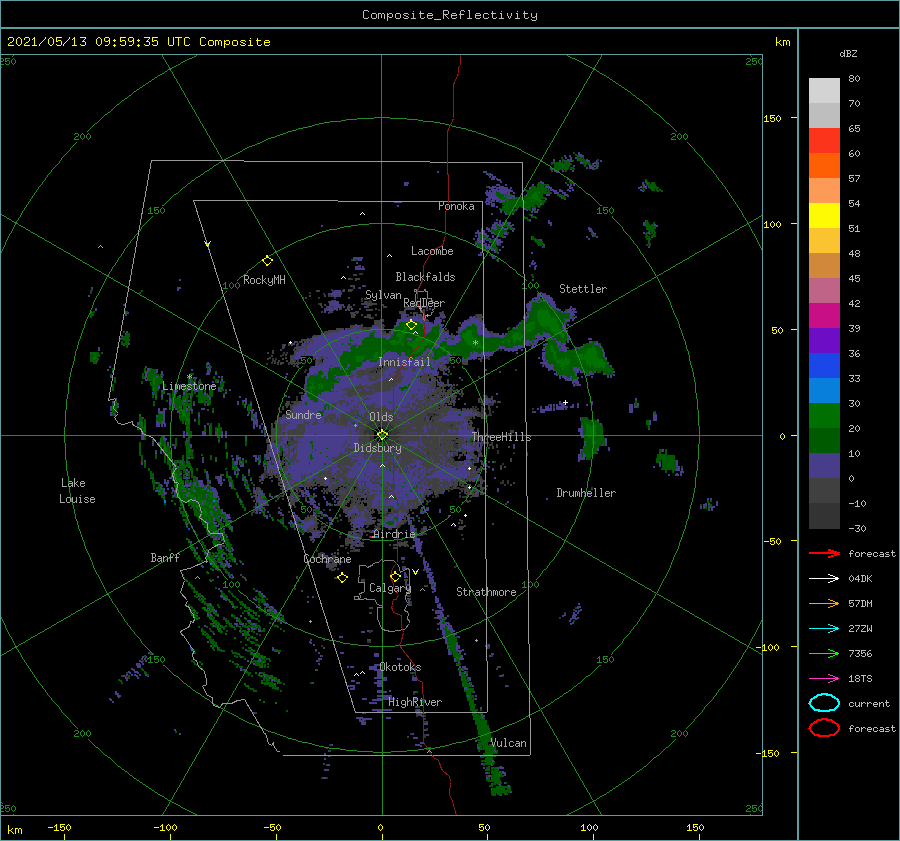The width and height of the screenshot is (900, 841).
Task: Click the yellow diamond marker near RockyMH
Action: (x=267, y=261)
